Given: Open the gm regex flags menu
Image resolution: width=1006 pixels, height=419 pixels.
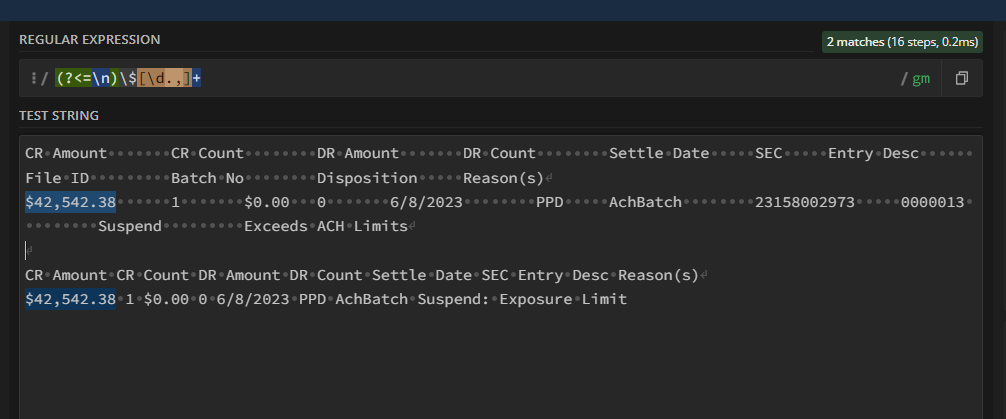Looking at the screenshot, I should tap(920, 78).
